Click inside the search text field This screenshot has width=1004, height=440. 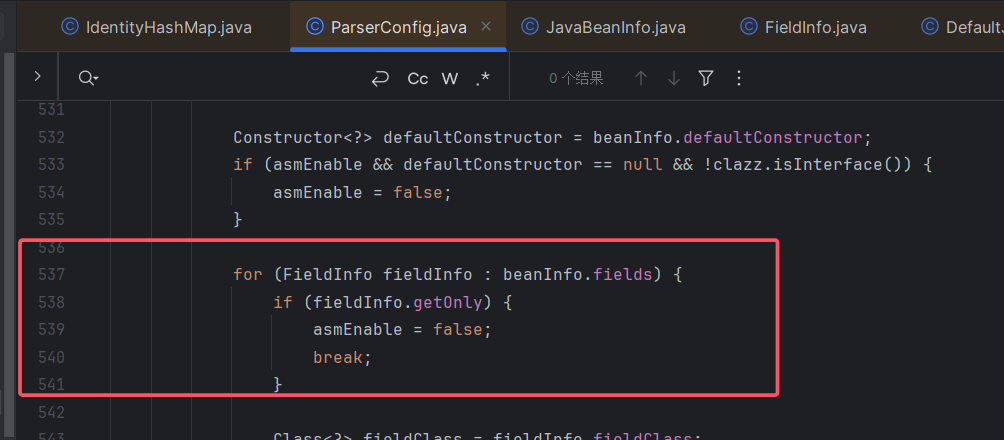coord(230,78)
